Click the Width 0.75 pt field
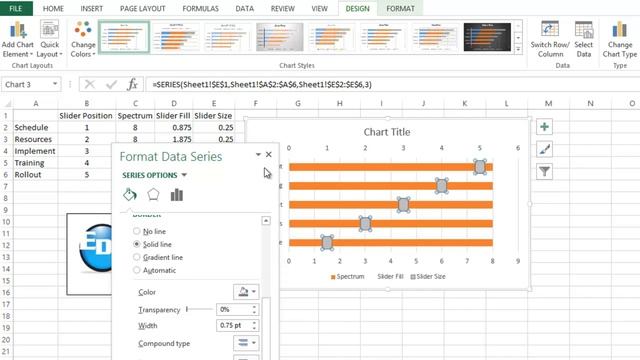Viewport: 640px width, 360px height. pyautogui.click(x=233, y=325)
